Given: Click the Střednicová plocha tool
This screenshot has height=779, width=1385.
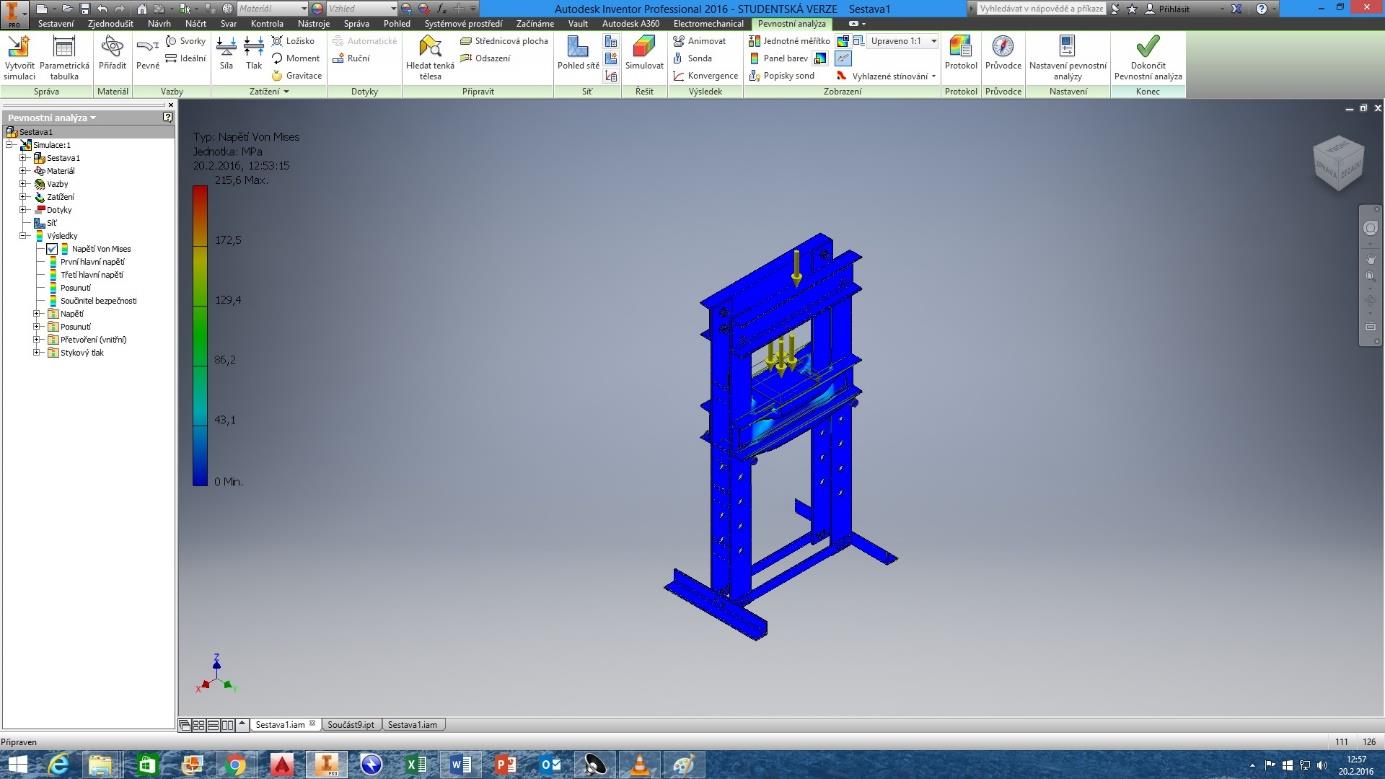Looking at the screenshot, I should [x=505, y=41].
